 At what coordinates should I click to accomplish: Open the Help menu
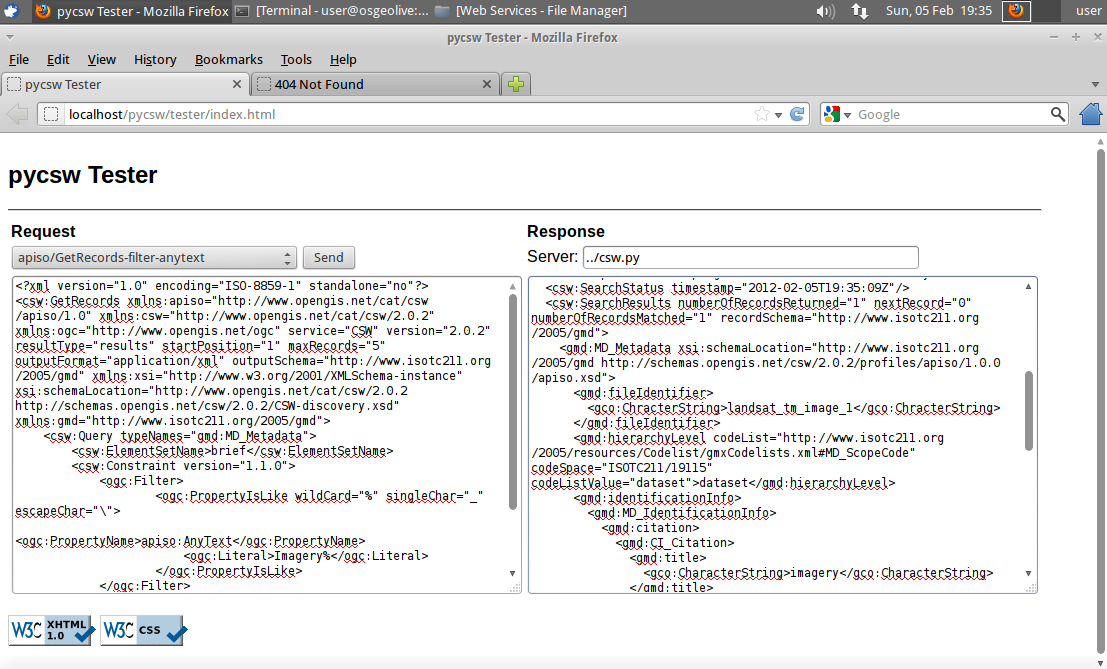coord(343,59)
